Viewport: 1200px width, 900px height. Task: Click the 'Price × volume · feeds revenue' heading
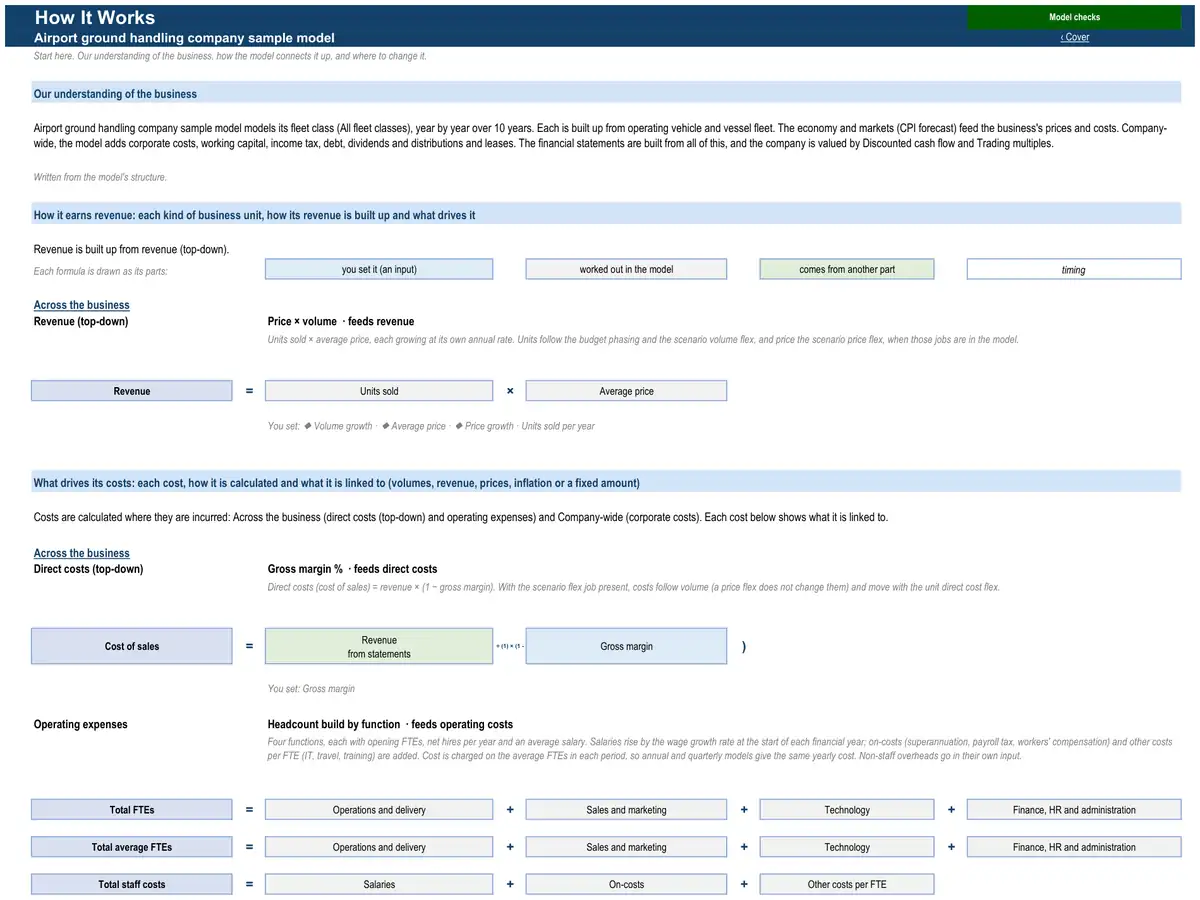pos(341,321)
